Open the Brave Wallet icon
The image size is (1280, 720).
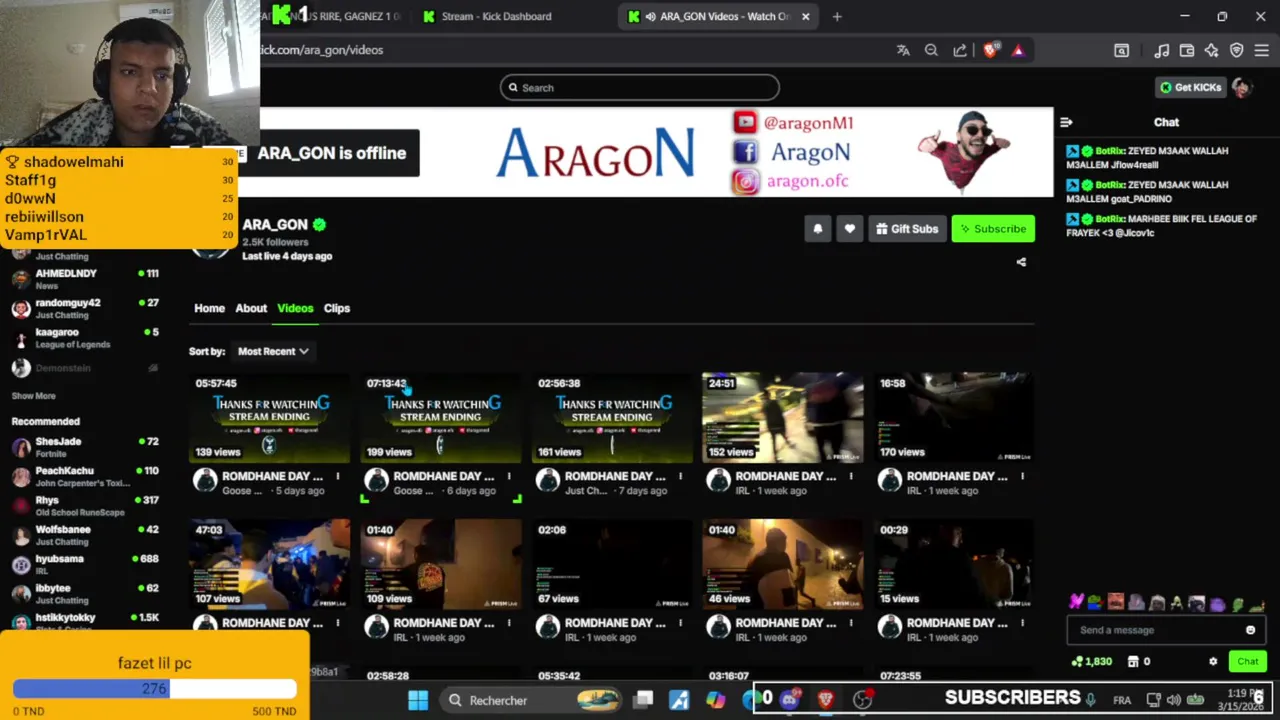1187,50
